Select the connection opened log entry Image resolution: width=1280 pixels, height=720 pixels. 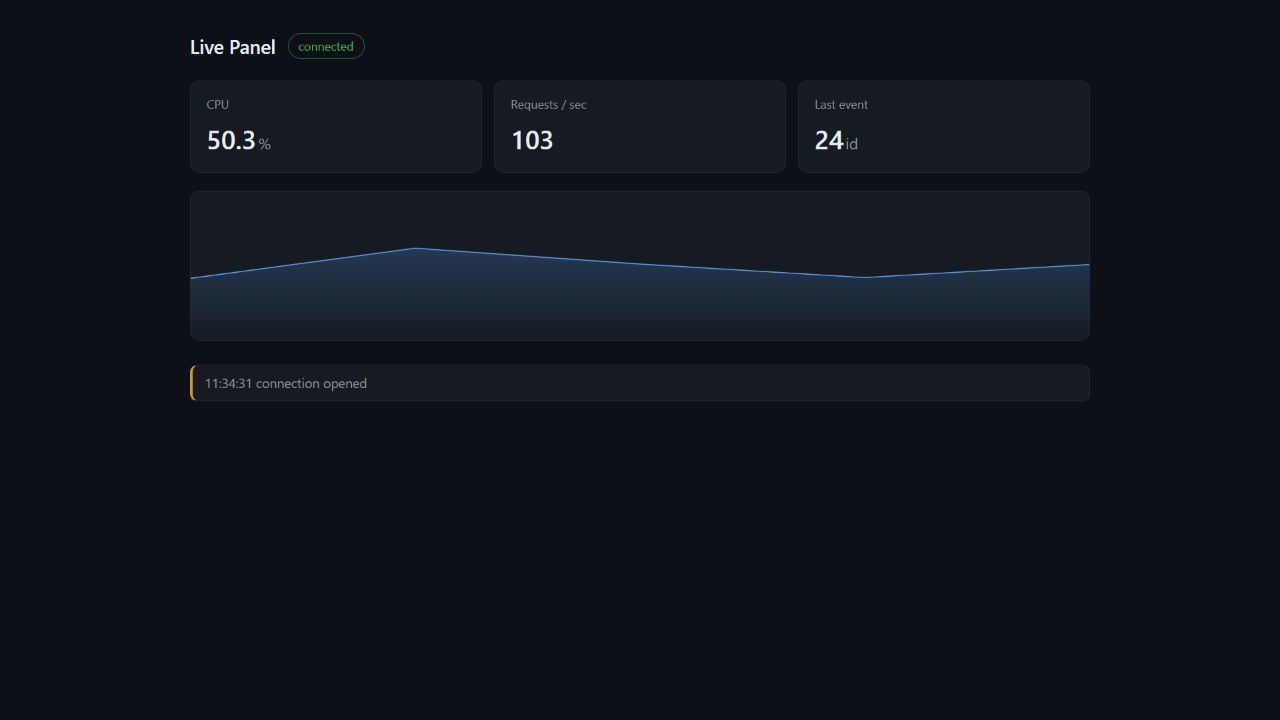point(640,383)
